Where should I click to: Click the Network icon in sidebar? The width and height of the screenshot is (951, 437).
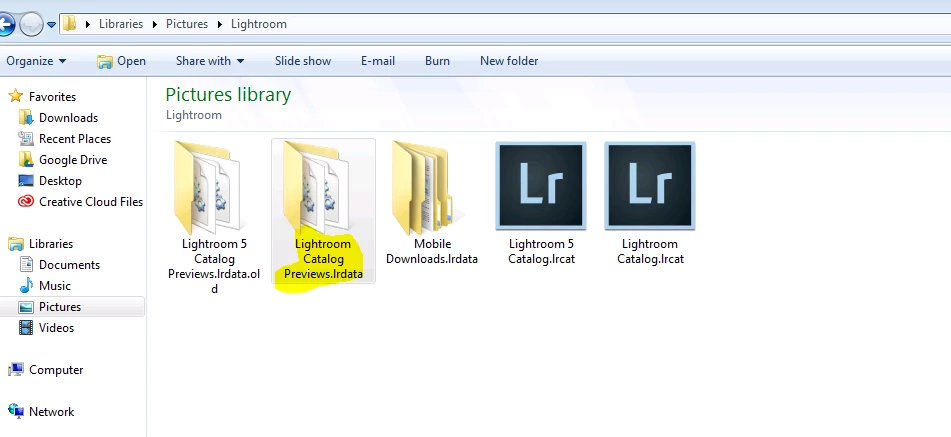click(x=16, y=412)
